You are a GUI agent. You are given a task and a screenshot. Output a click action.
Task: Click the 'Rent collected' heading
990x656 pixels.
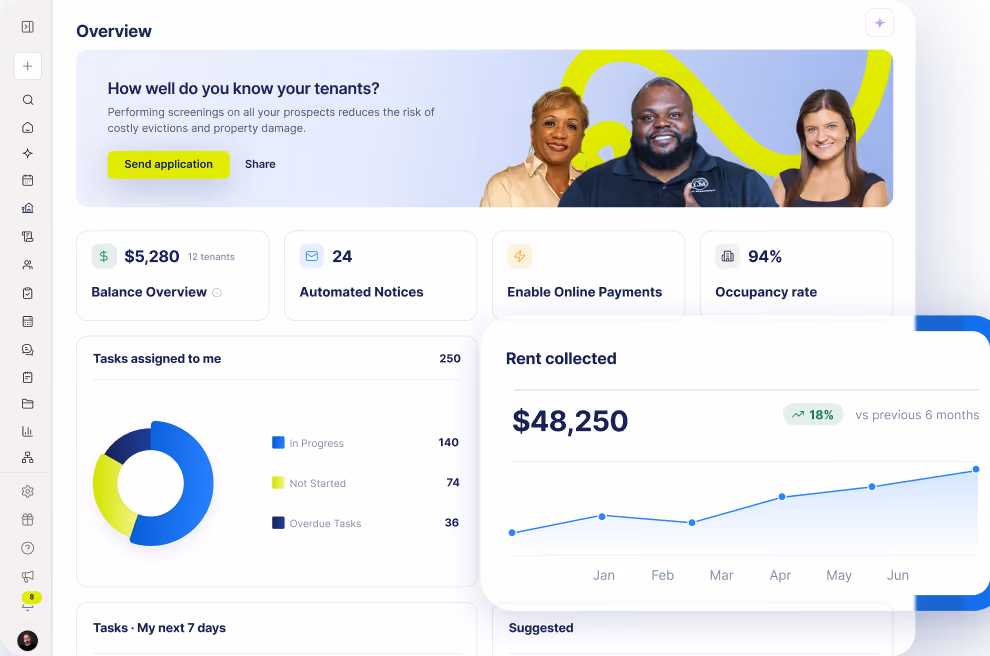[561, 359]
